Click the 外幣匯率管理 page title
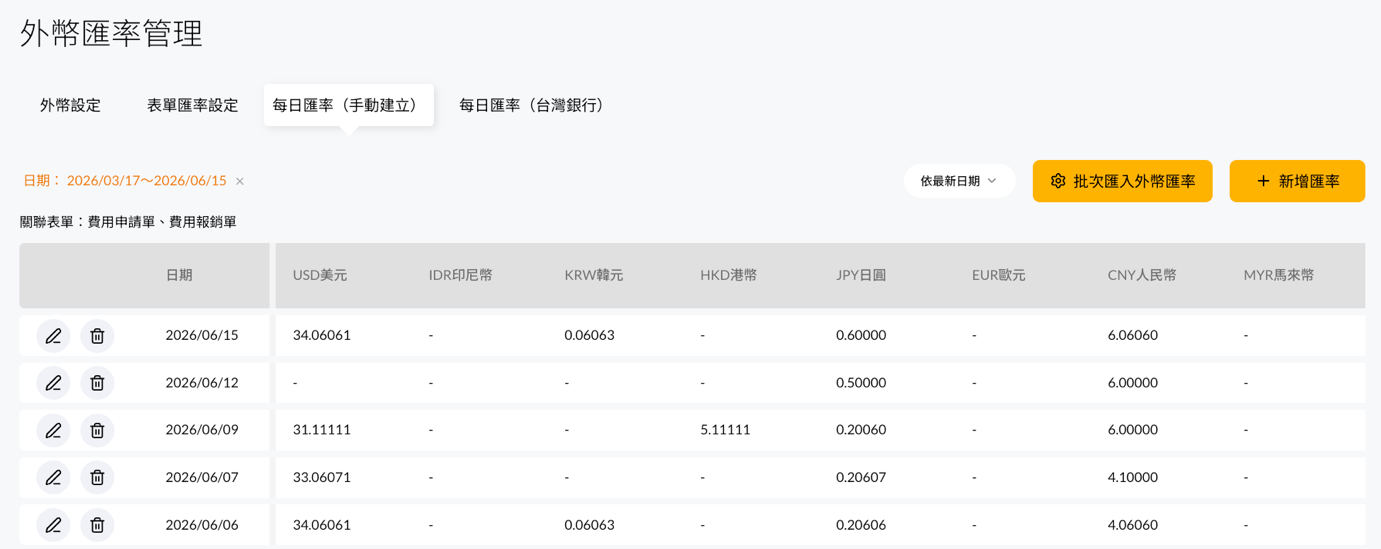 (x=112, y=33)
